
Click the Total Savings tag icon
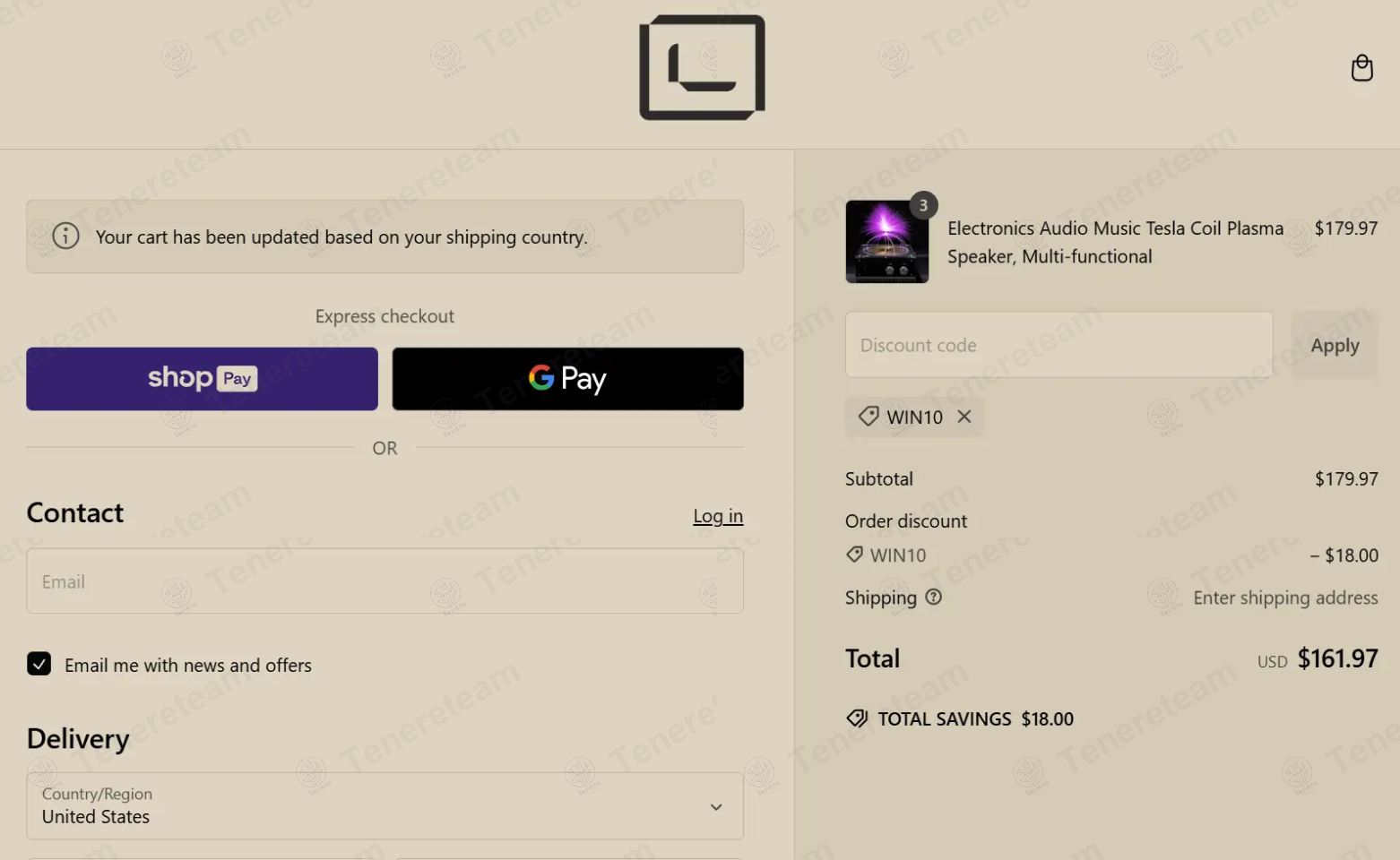point(857,718)
